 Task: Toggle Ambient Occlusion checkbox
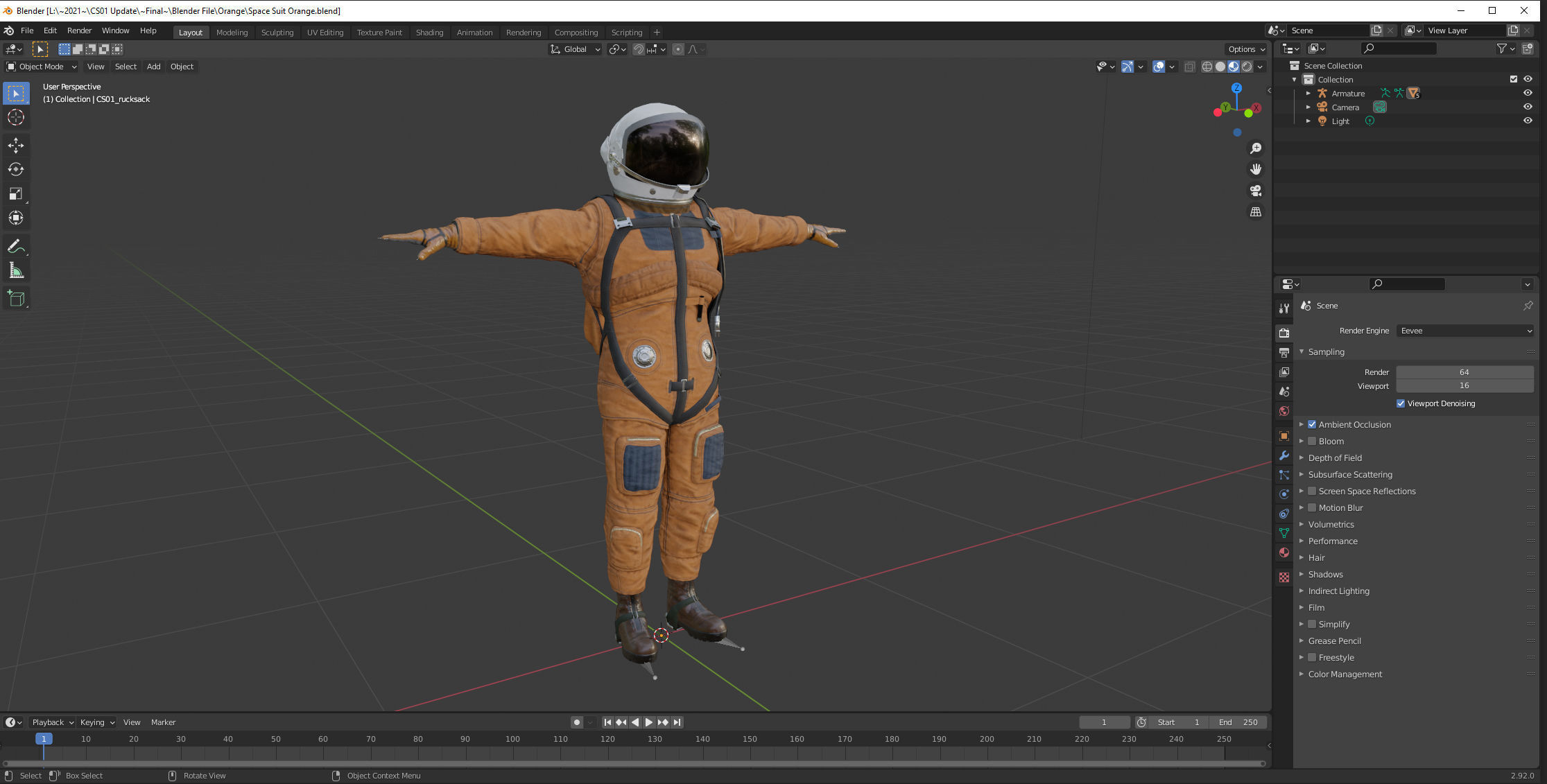point(1312,424)
